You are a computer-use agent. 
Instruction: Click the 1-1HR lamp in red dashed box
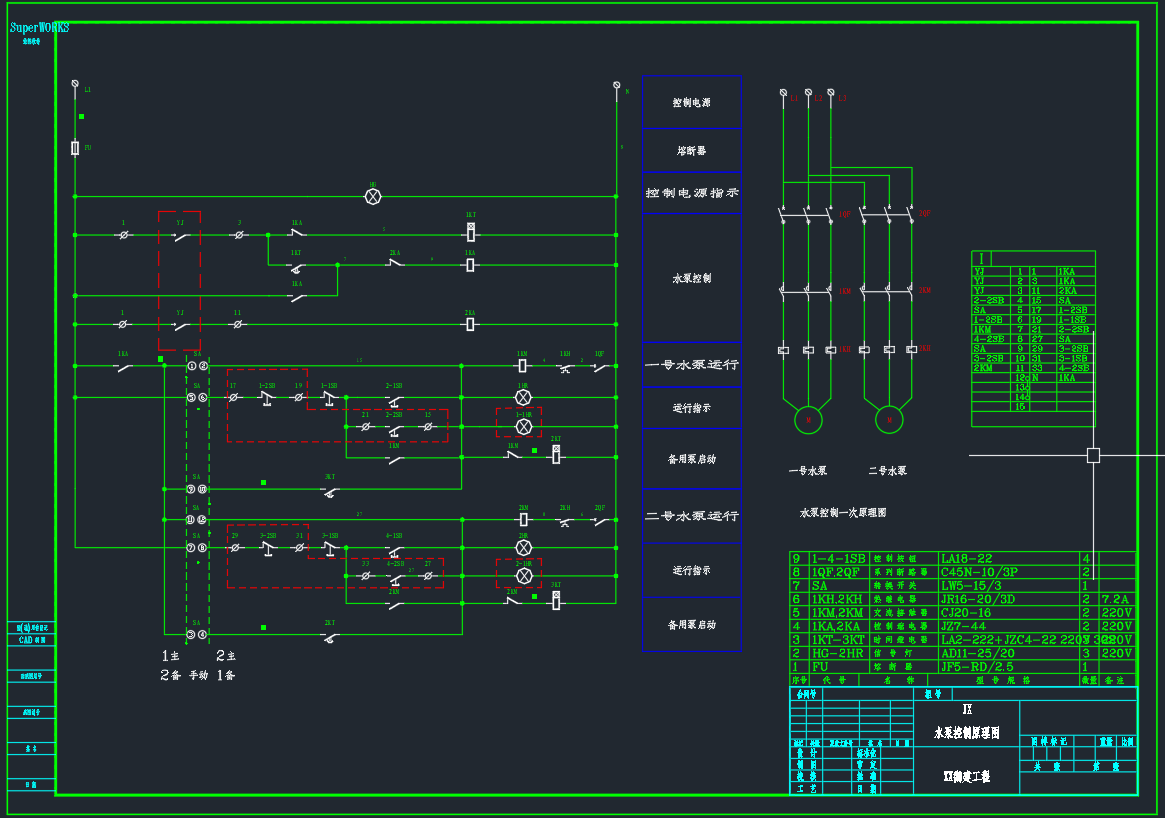[x=522, y=426]
